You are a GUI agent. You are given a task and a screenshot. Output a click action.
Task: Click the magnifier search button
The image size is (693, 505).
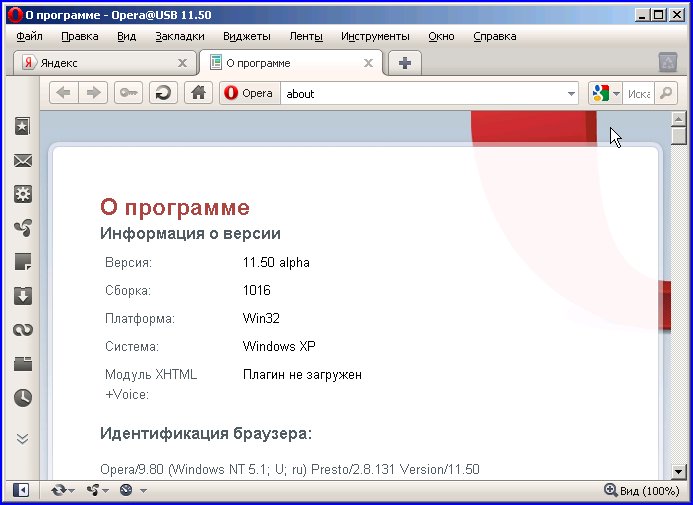pyautogui.click(x=666, y=93)
